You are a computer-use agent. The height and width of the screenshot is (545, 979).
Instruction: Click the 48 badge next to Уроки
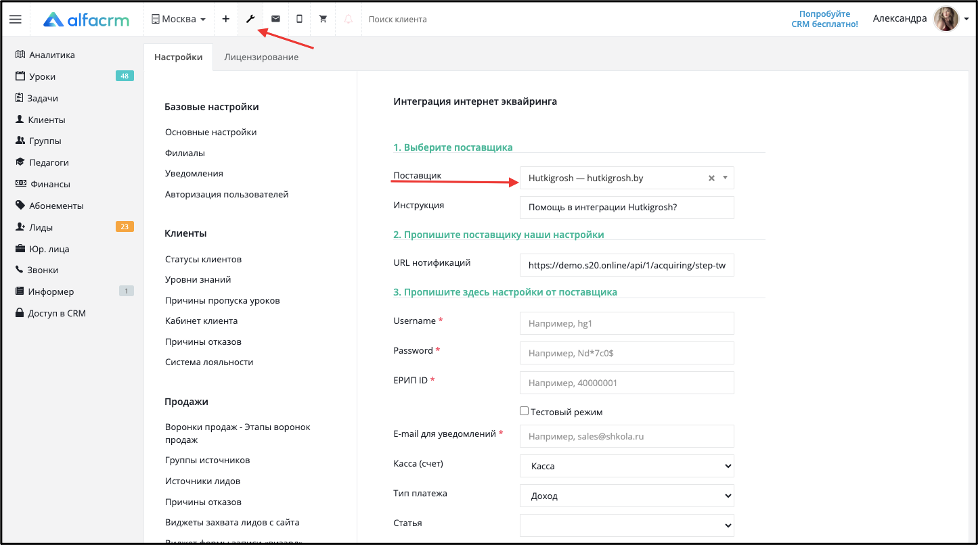(125, 76)
